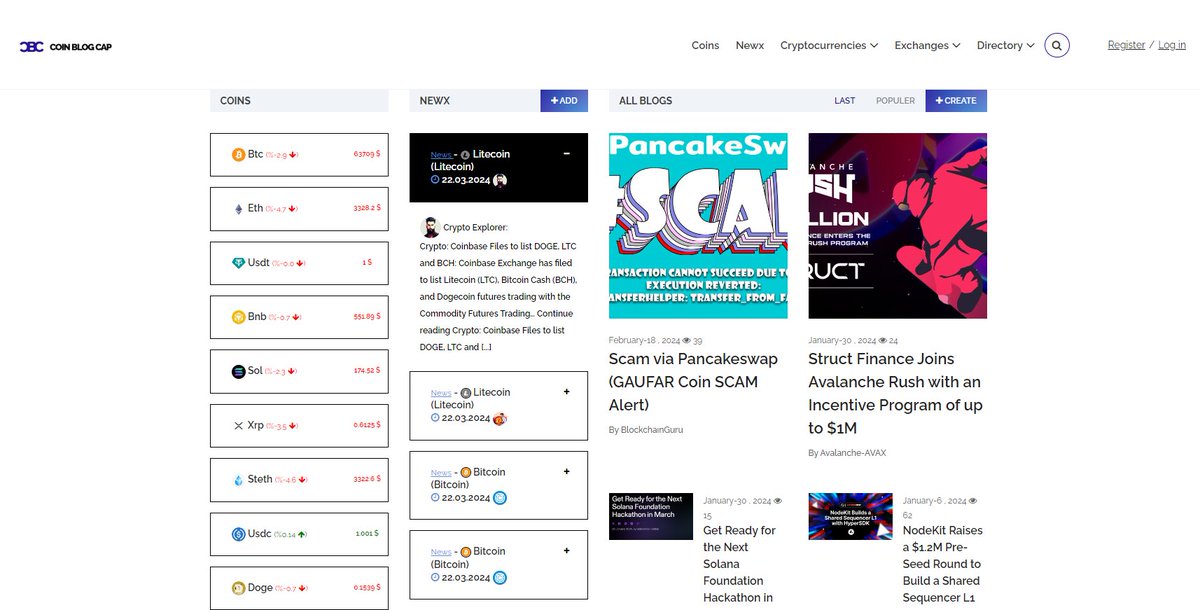Click News link in expanded Litecoin card
The width and height of the screenshot is (1200, 610).
click(440, 155)
